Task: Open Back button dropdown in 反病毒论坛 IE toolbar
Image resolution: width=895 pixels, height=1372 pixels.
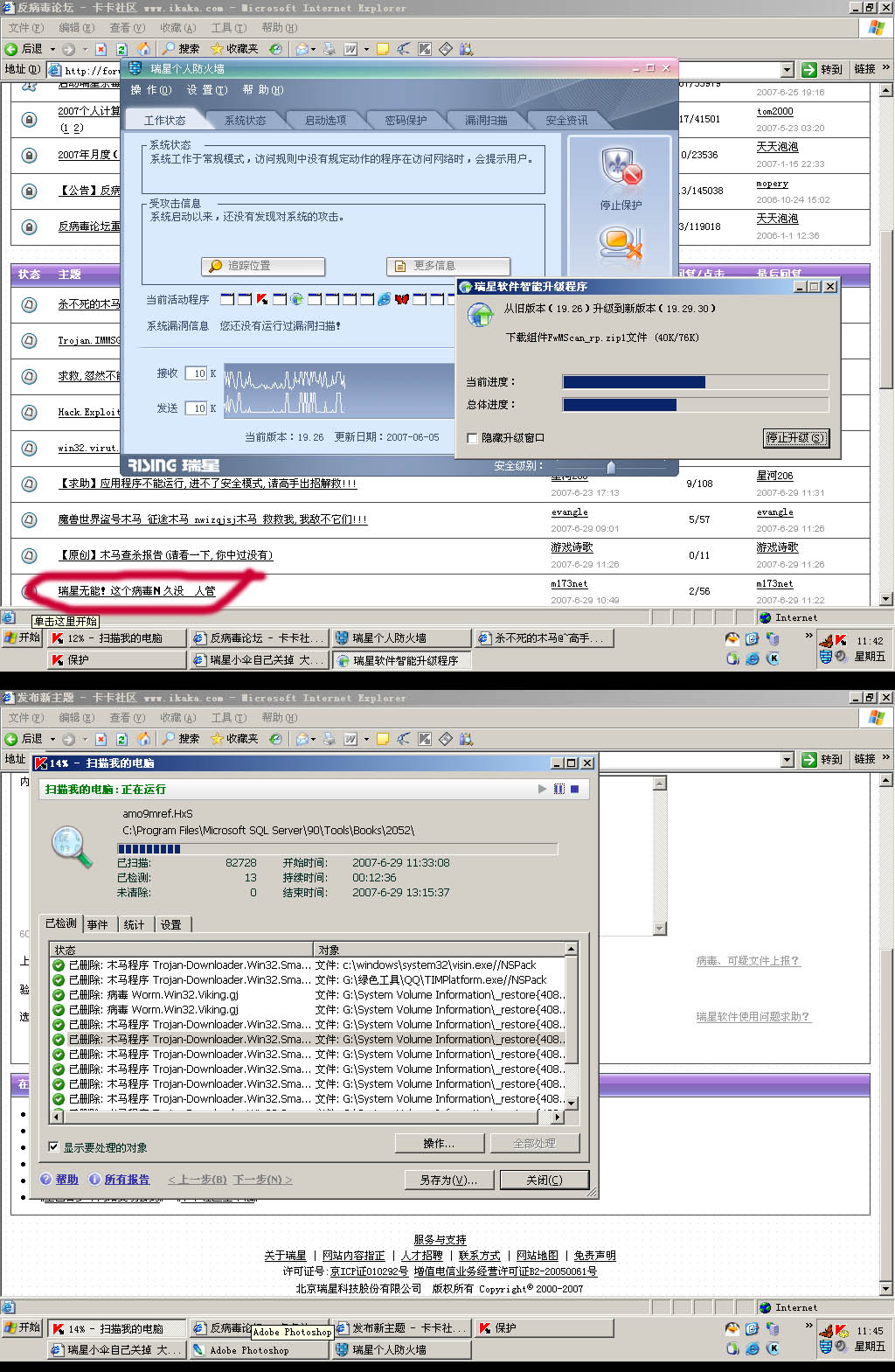Action: point(52,49)
